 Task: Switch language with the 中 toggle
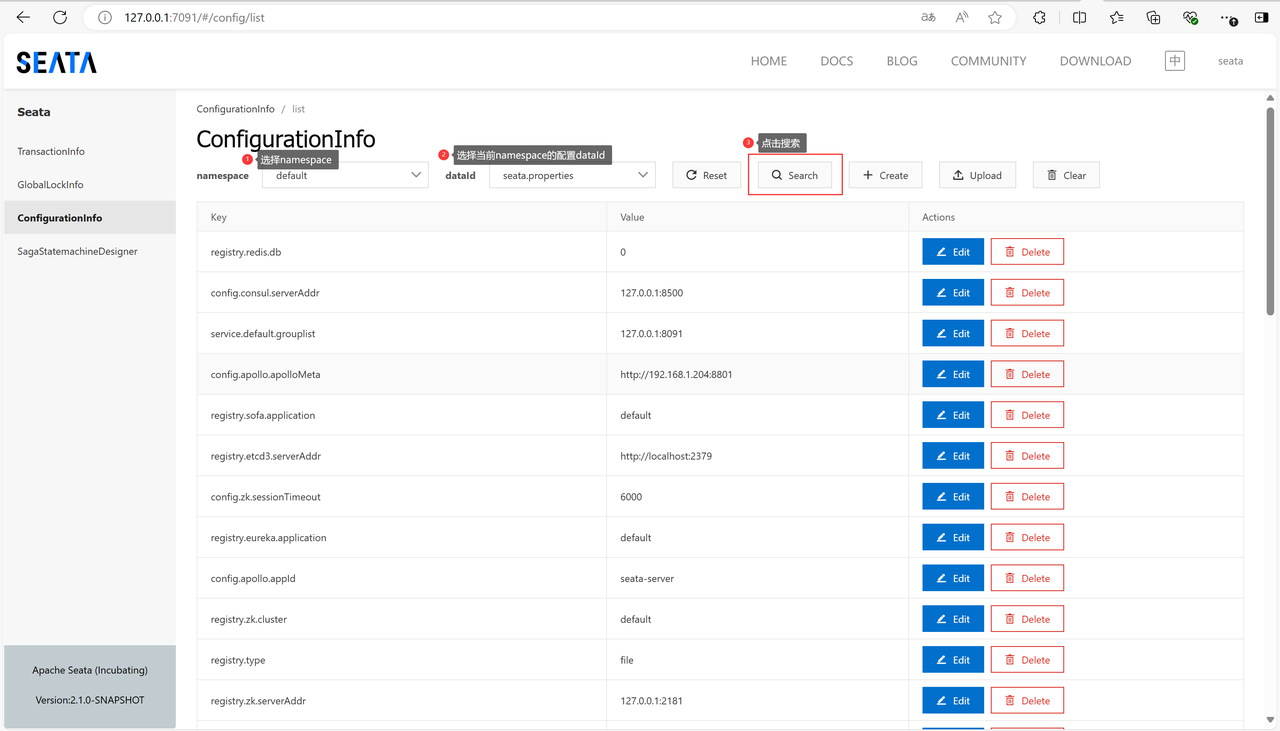pos(1175,61)
